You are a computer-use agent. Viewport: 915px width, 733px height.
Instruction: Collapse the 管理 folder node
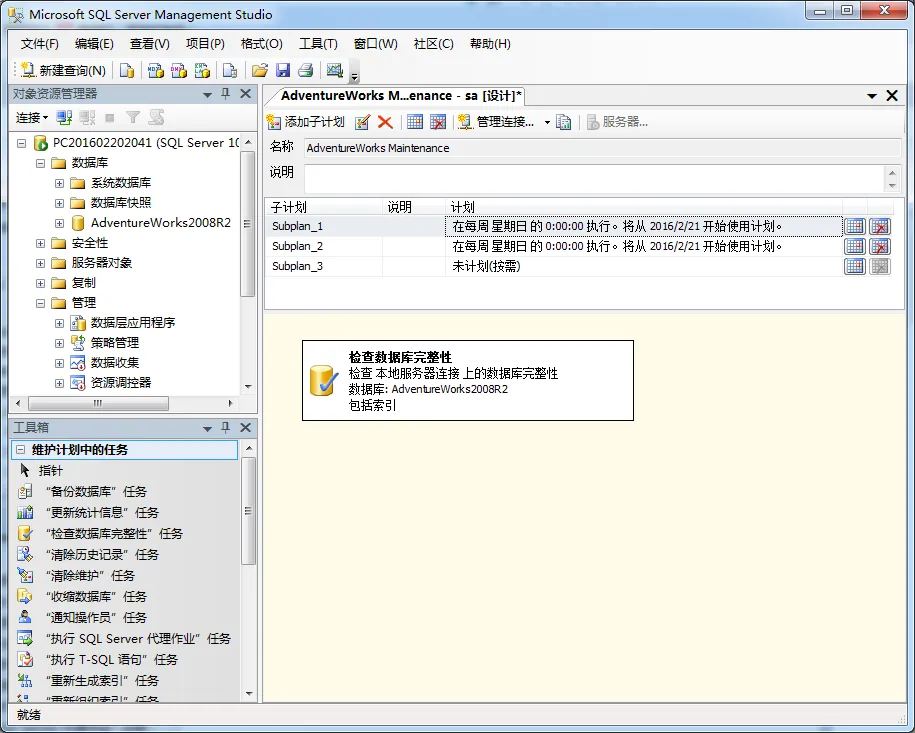tap(40, 303)
